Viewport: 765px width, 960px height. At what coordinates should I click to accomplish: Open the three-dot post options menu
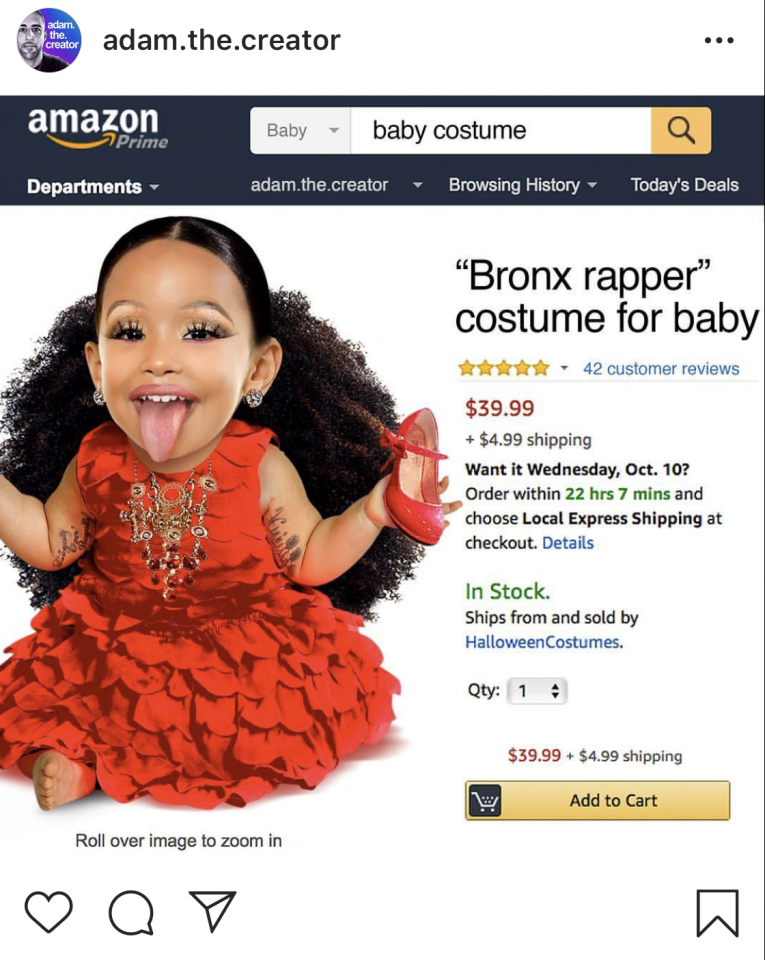click(718, 40)
